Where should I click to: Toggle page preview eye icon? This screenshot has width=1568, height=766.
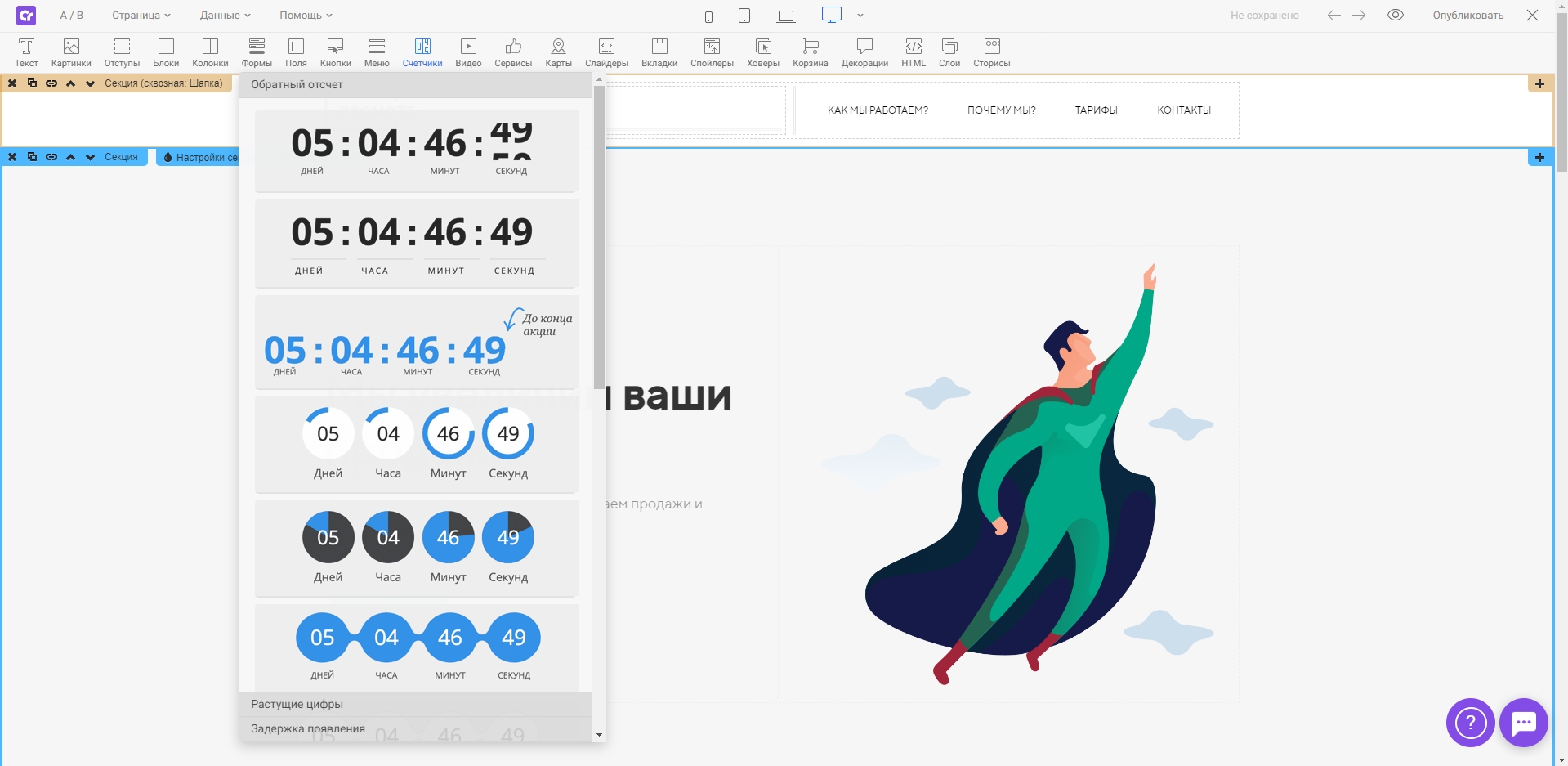(x=1396, y=15)
